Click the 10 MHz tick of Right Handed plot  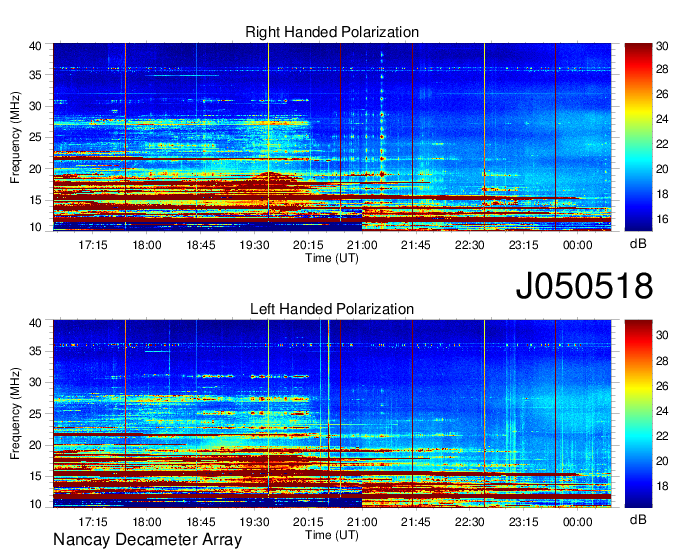[35, 227]
